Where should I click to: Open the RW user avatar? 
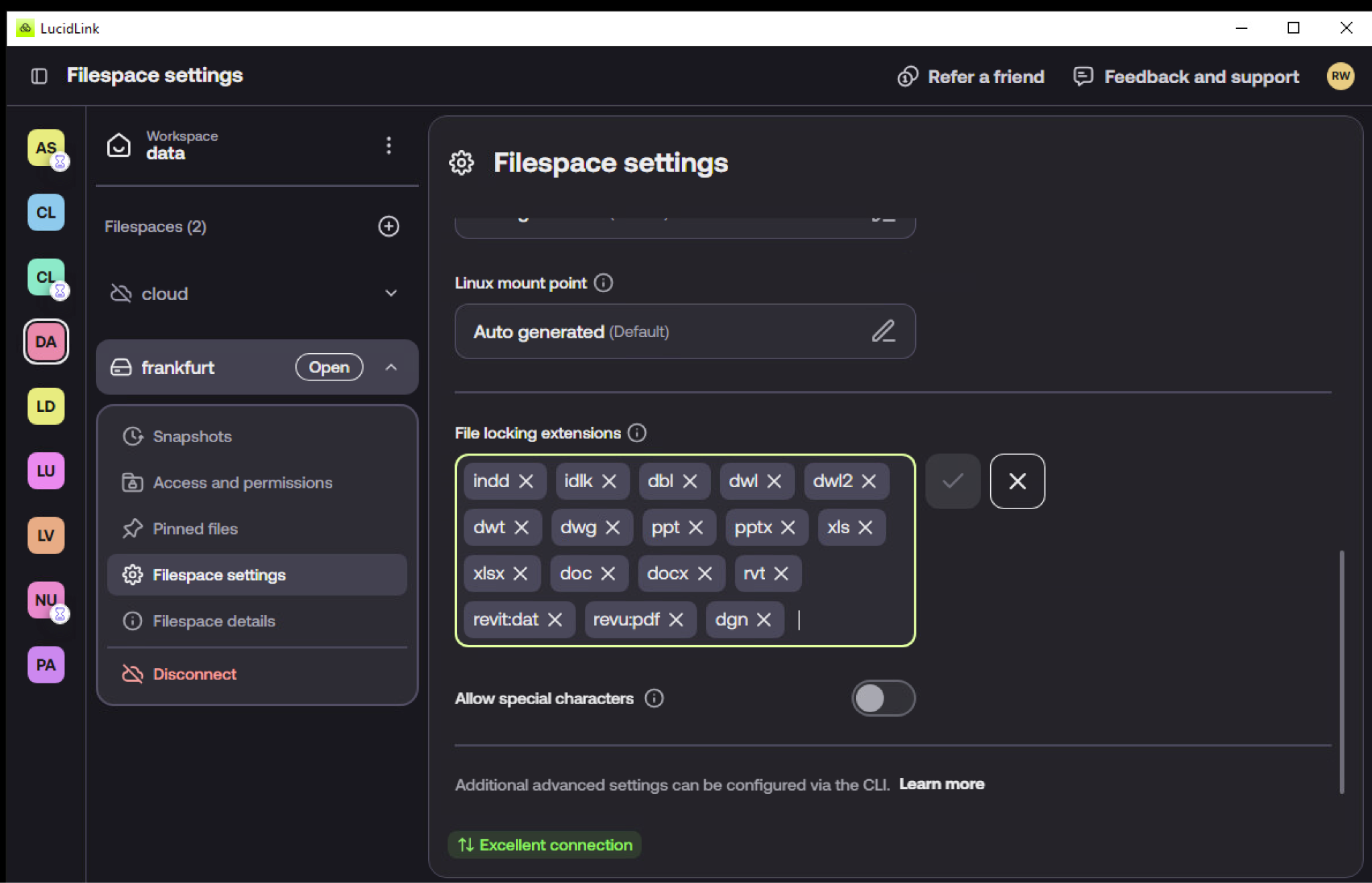[x=1341, y=76]
